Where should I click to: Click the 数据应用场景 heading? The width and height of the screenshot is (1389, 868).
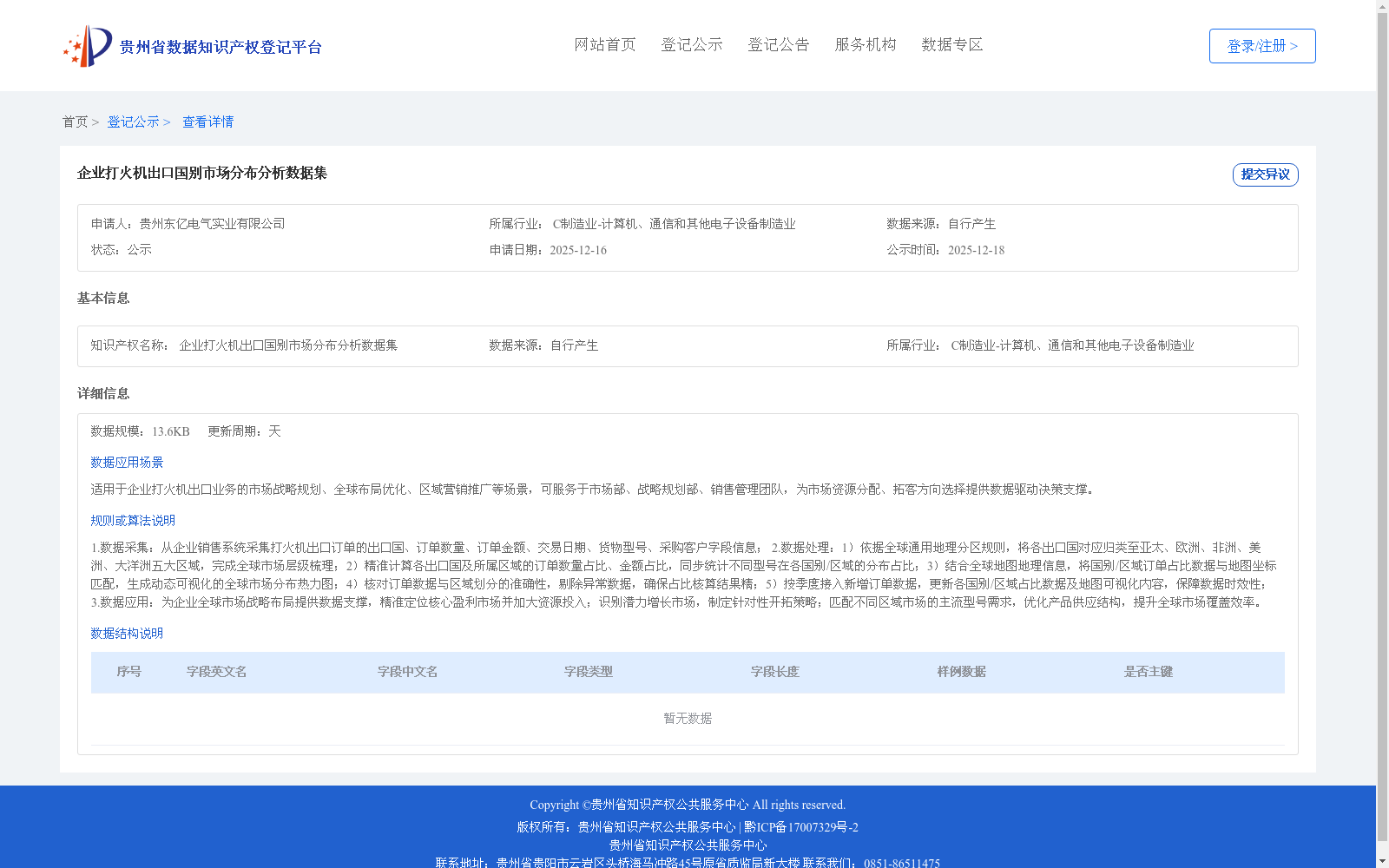coord(127,463)
